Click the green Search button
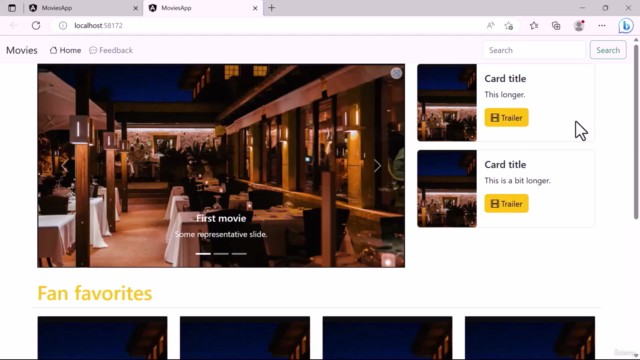The height and width of the screenshot is (360, 640). point(608,50)
